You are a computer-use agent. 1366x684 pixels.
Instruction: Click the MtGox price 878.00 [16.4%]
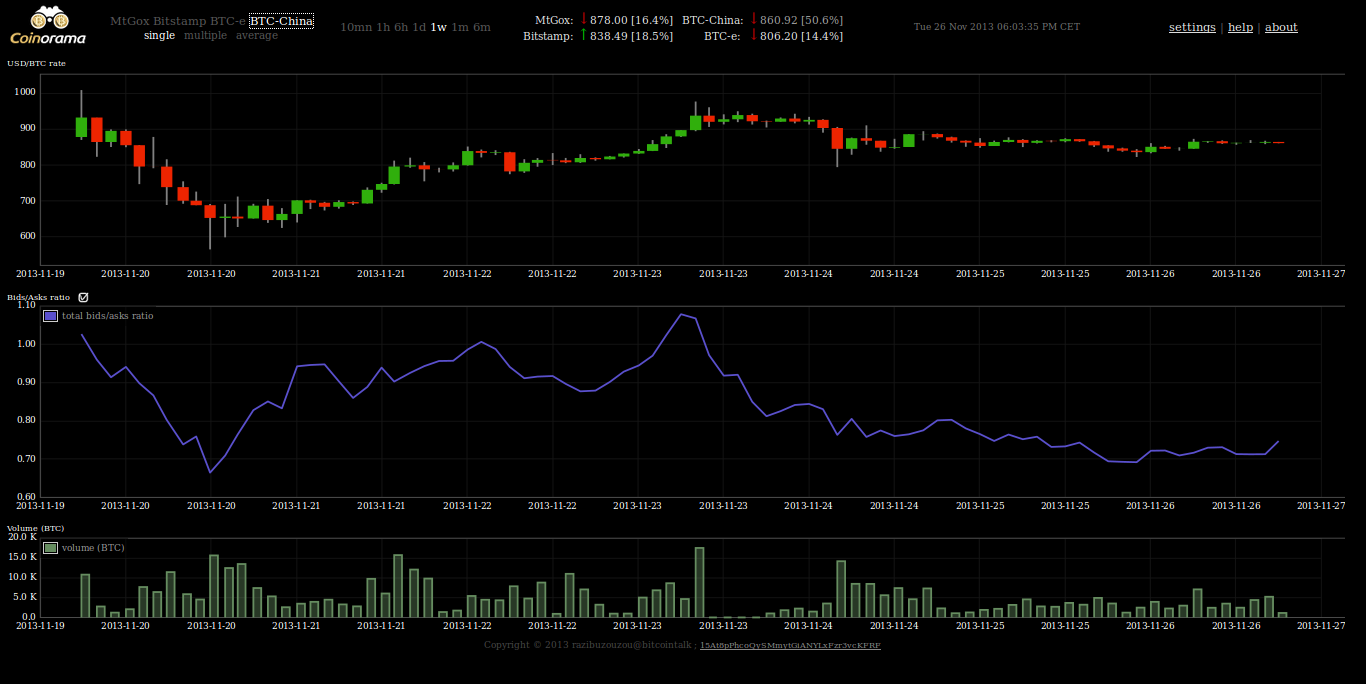click(631, 20)
